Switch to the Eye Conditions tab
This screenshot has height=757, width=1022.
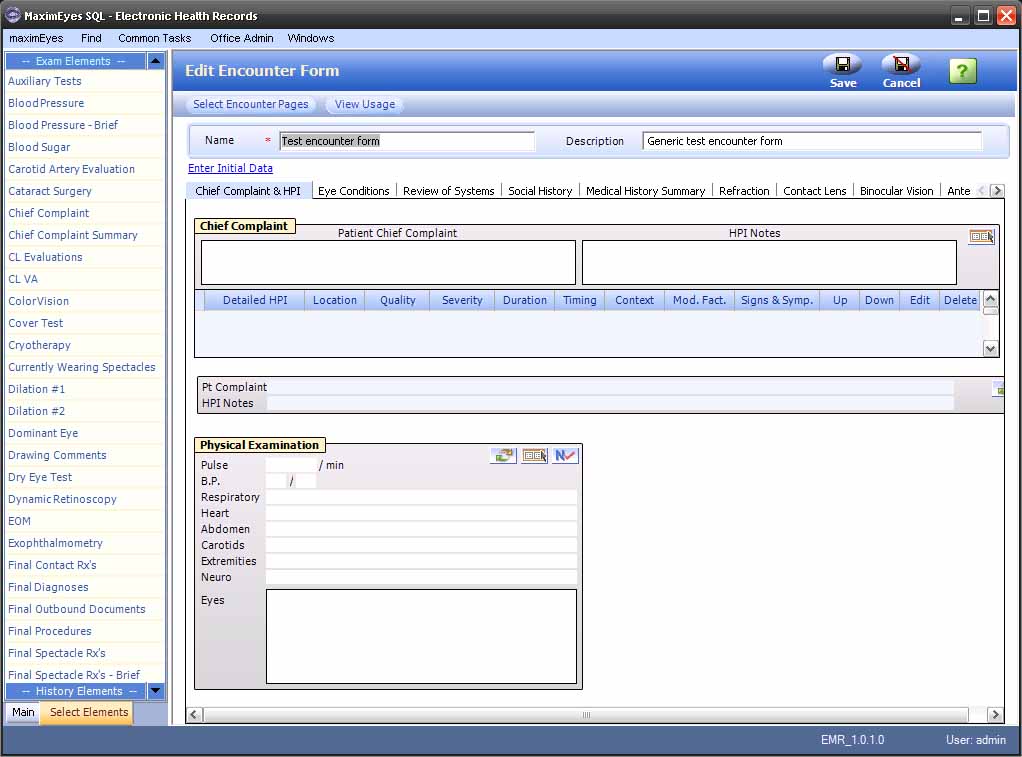(353, 191)
